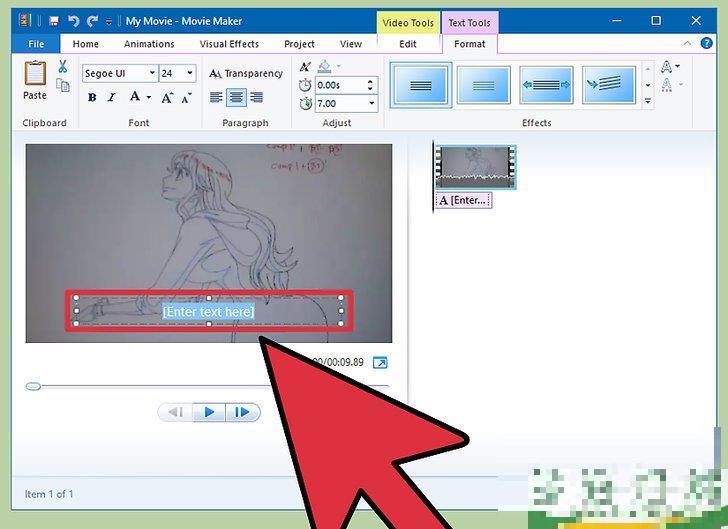Click the Cut scissors icon
Image resolution: width=728 pixels, height=529 pixels.
pos(62,67)
